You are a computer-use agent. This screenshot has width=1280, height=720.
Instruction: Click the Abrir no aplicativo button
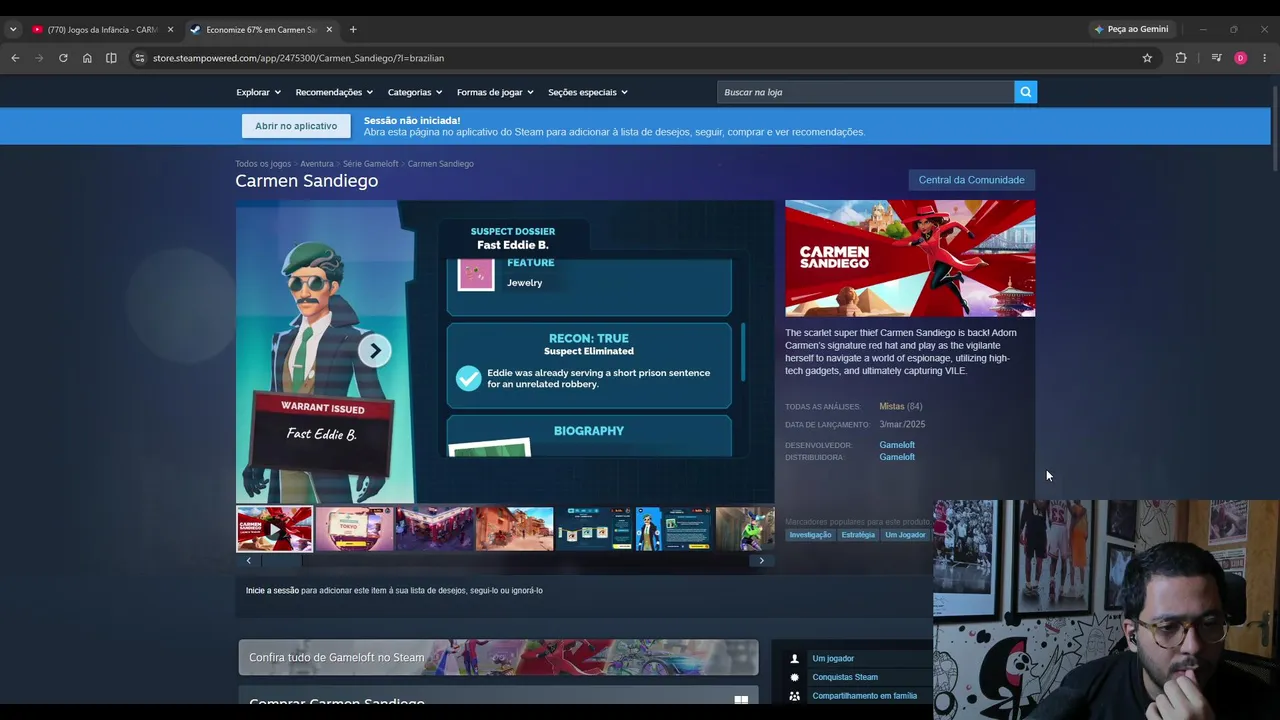296,126
